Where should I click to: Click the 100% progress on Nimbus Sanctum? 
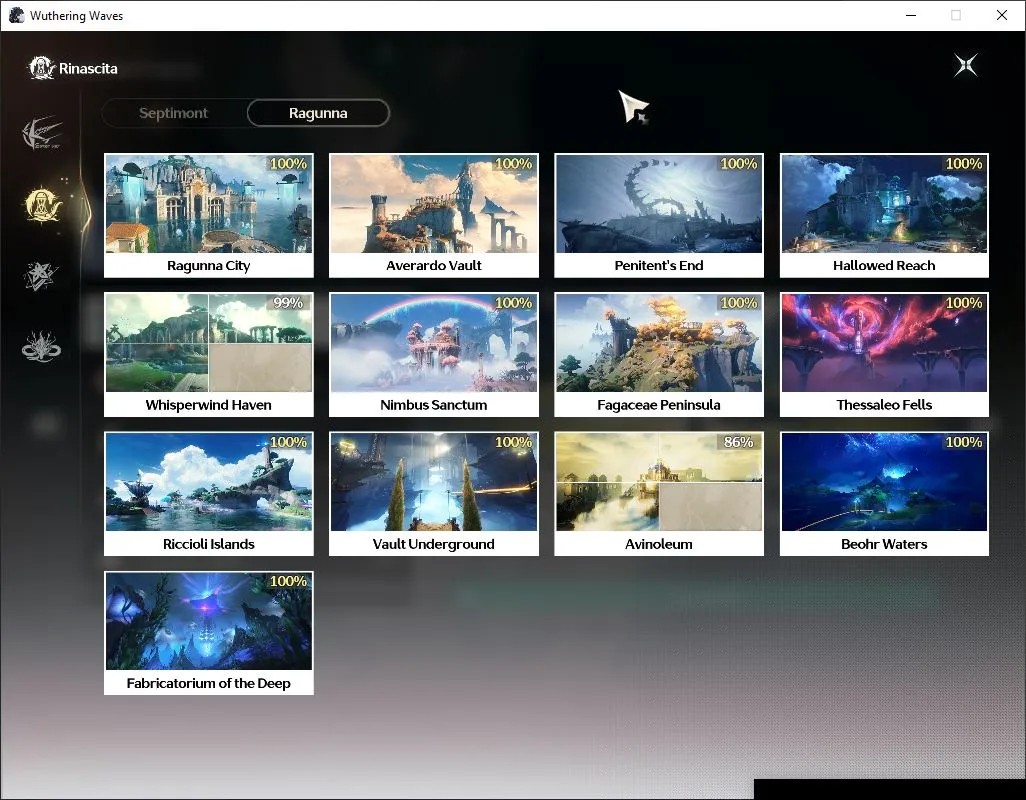click(514, 303)
